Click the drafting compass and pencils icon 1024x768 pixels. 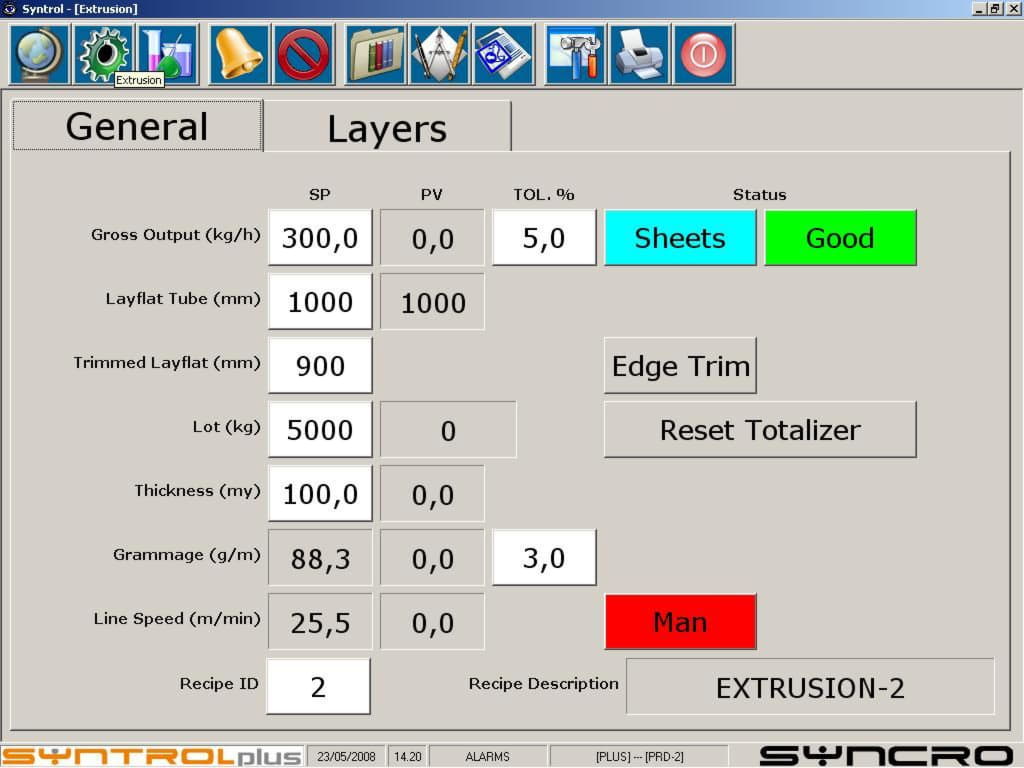[439, 54]
